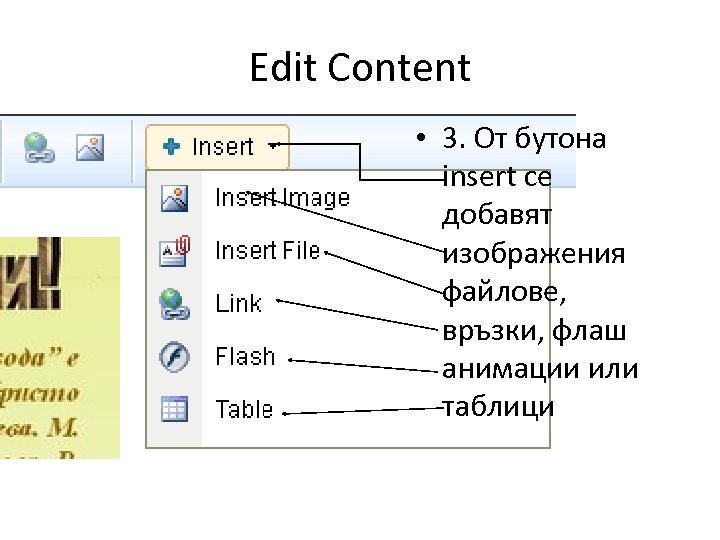720x540 pixels.
Task: Click the globe hyperlink icon in the toolbar
Action: [39, 148]
